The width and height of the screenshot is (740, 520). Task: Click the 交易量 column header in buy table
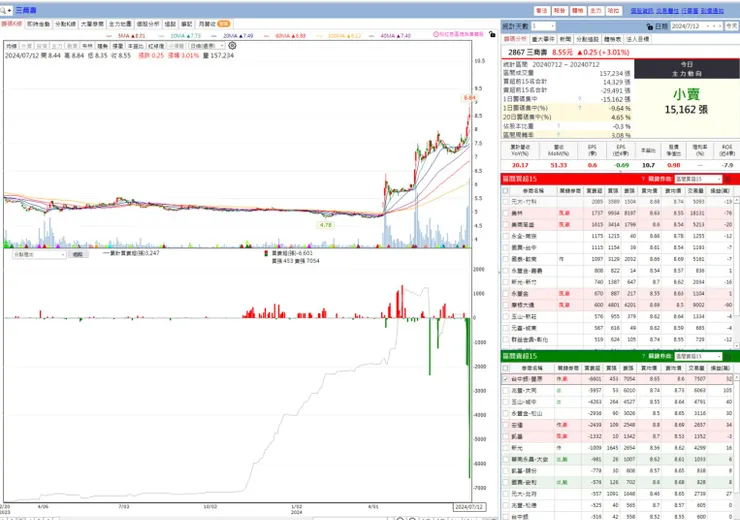[696, 191]
